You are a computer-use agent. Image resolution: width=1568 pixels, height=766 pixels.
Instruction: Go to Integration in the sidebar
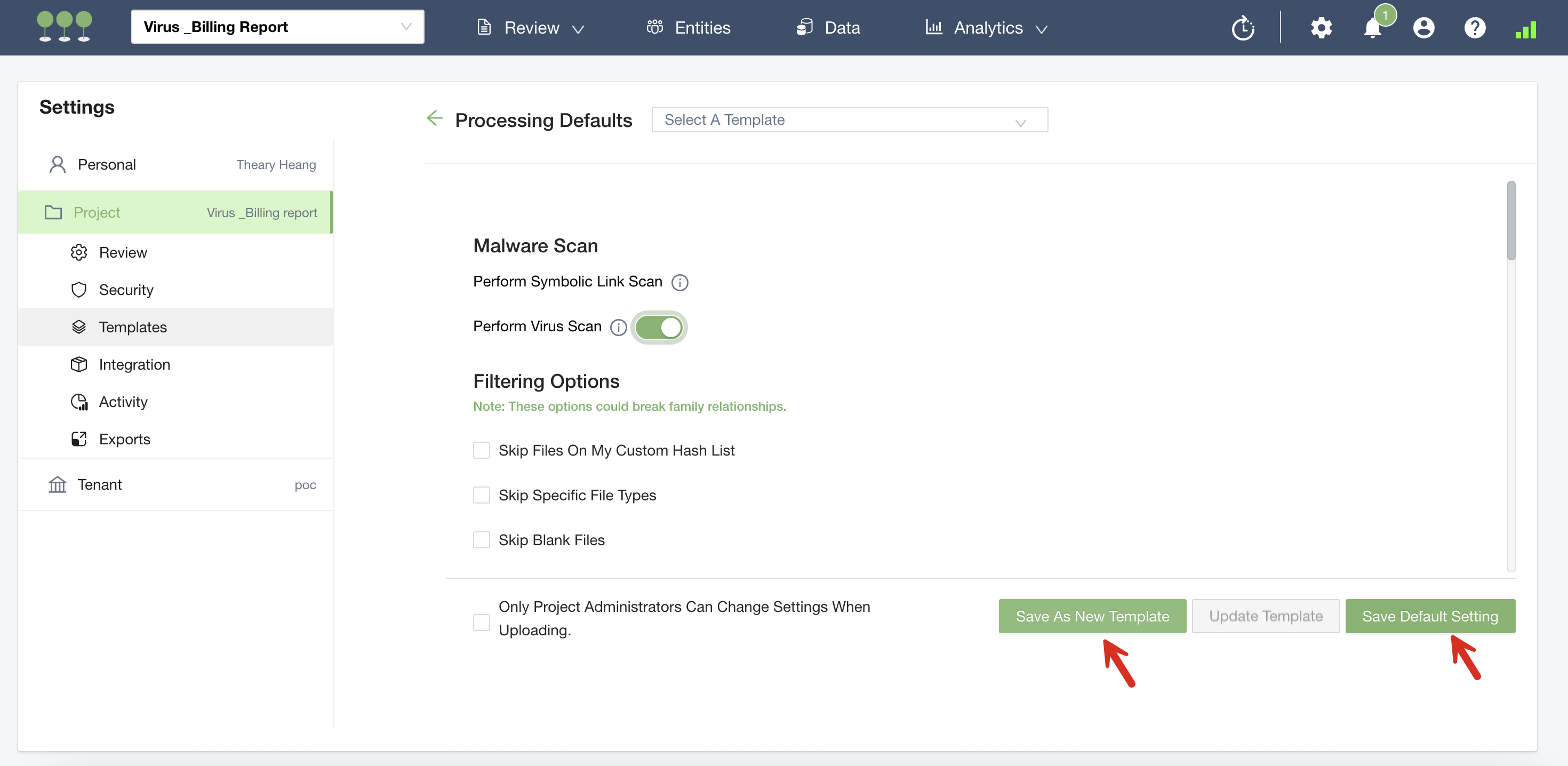click(134, 365)
